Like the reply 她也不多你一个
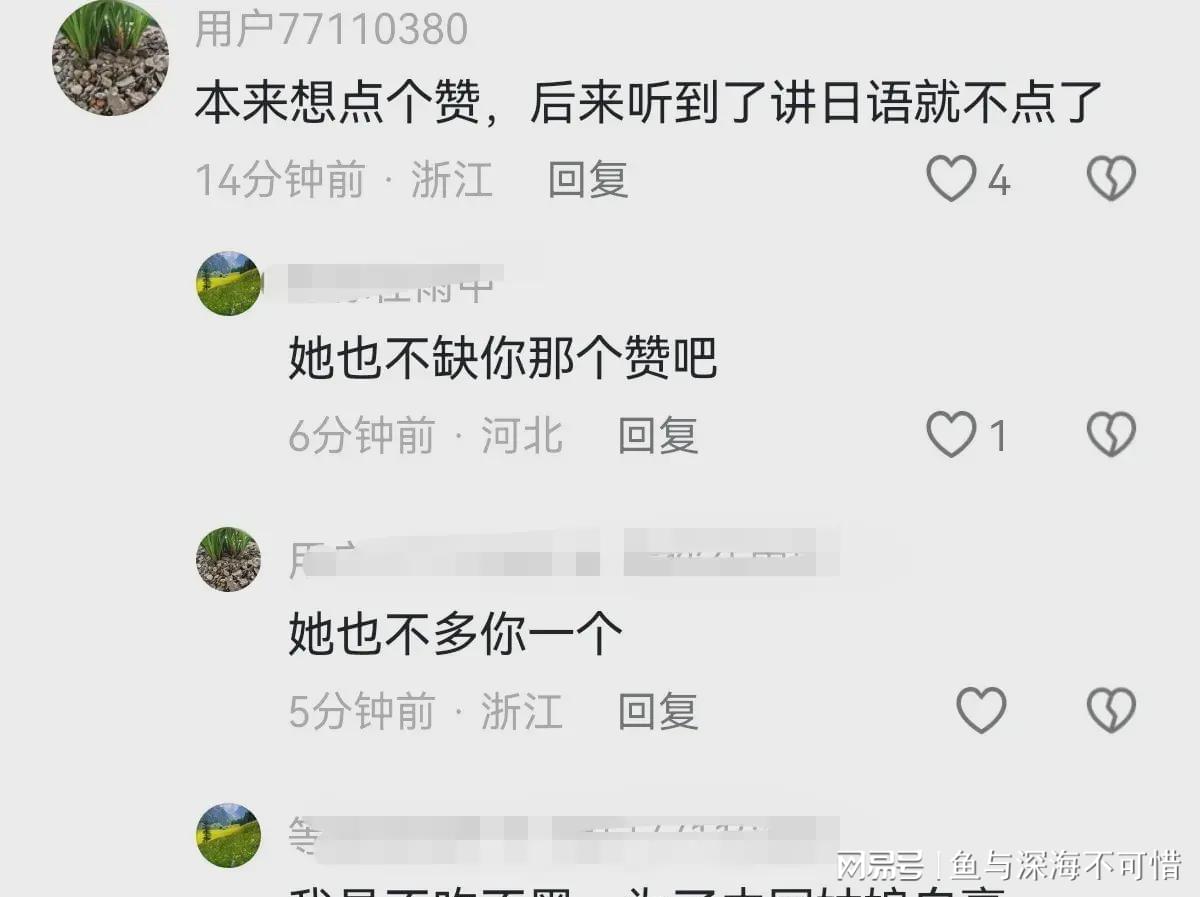Image resolution: width=1200 pixels, height=897 pixels. pyautogui.click(x=981, y=711)
